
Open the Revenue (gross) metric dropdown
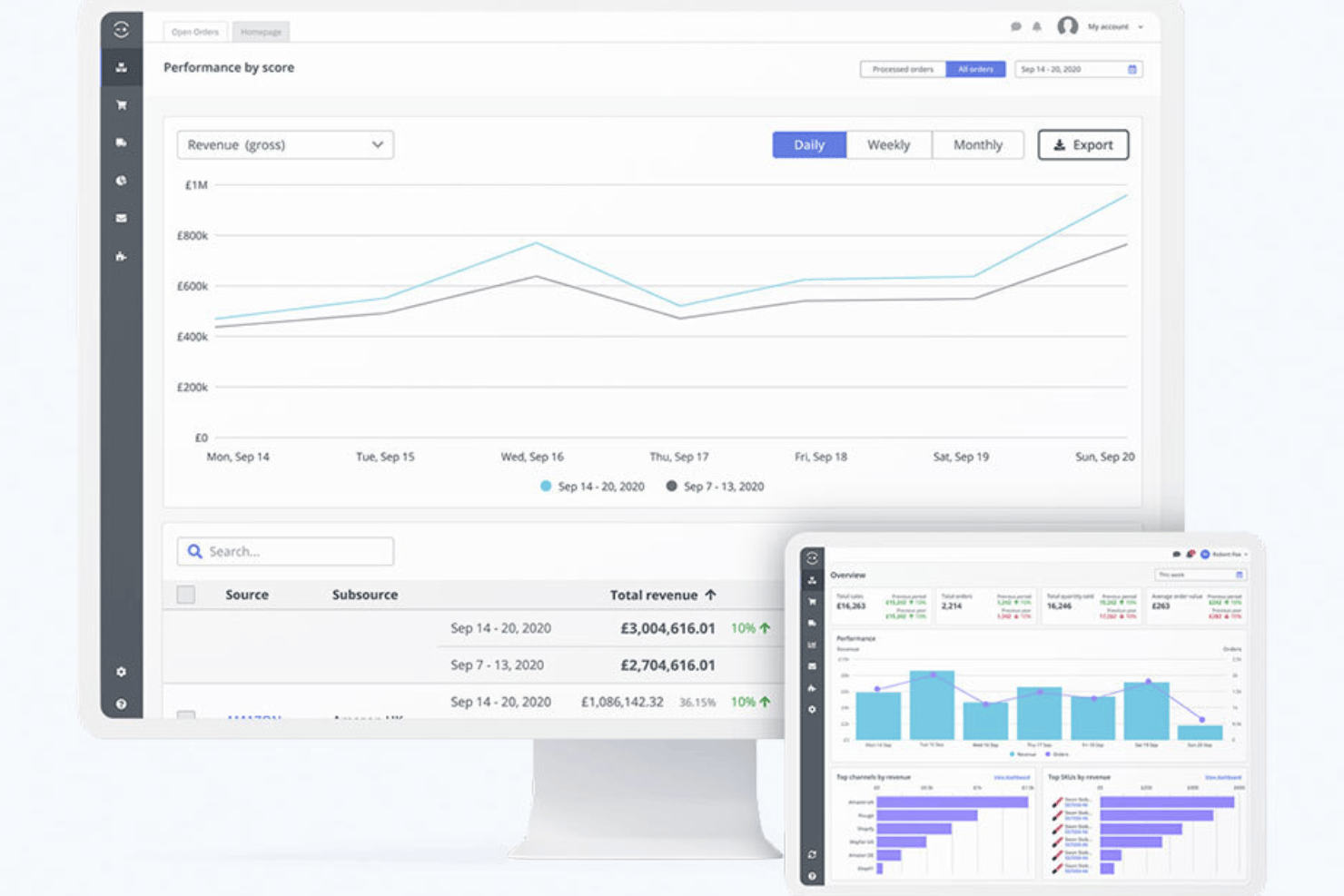(x=285, y=144)
